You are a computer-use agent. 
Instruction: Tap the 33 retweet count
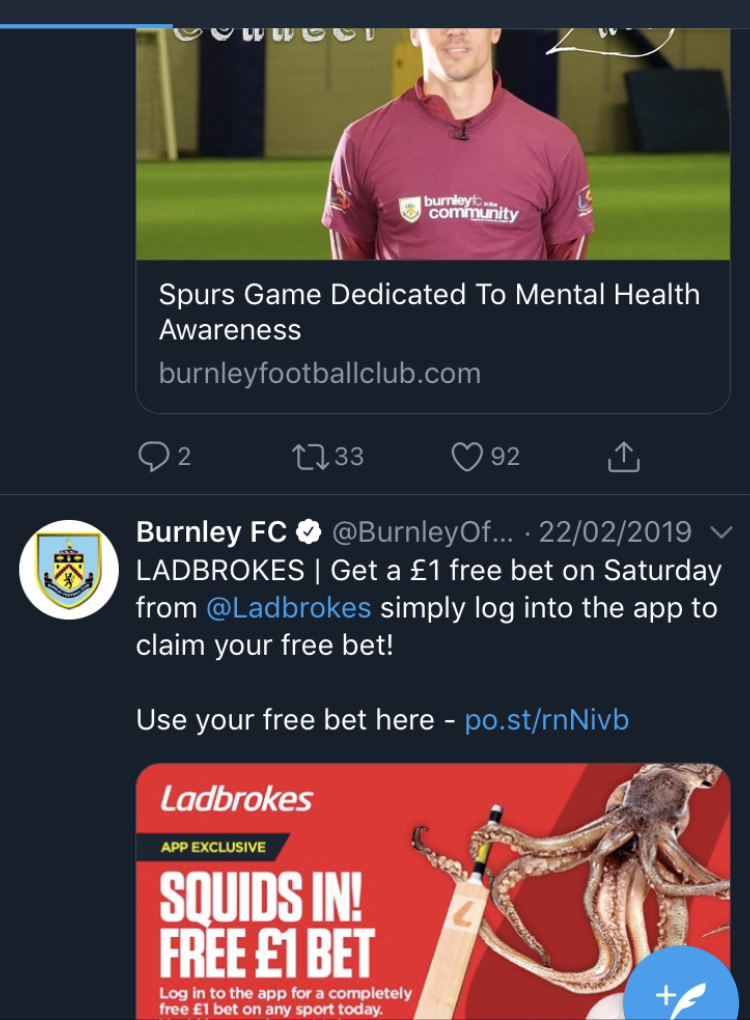tap(348, 457)
